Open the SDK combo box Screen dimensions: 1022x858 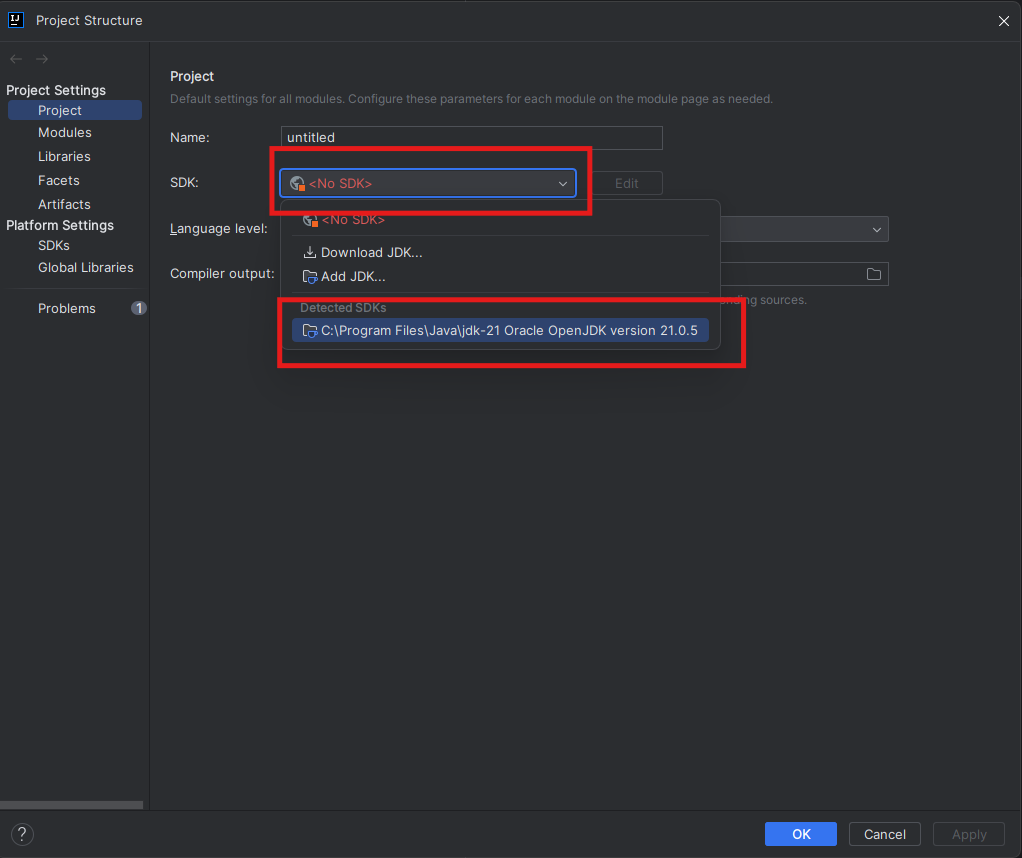[428, 183]
